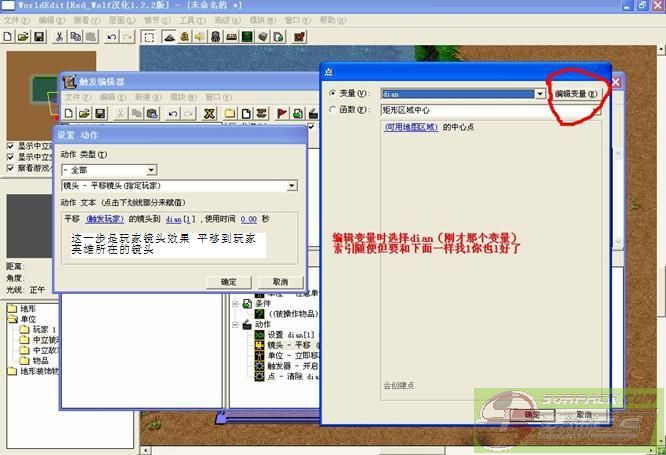Click the 编辑变量 button
Image resolution: width=666 pixels, height=455 pixels.
pyautogui.click(x=577, y=93)
